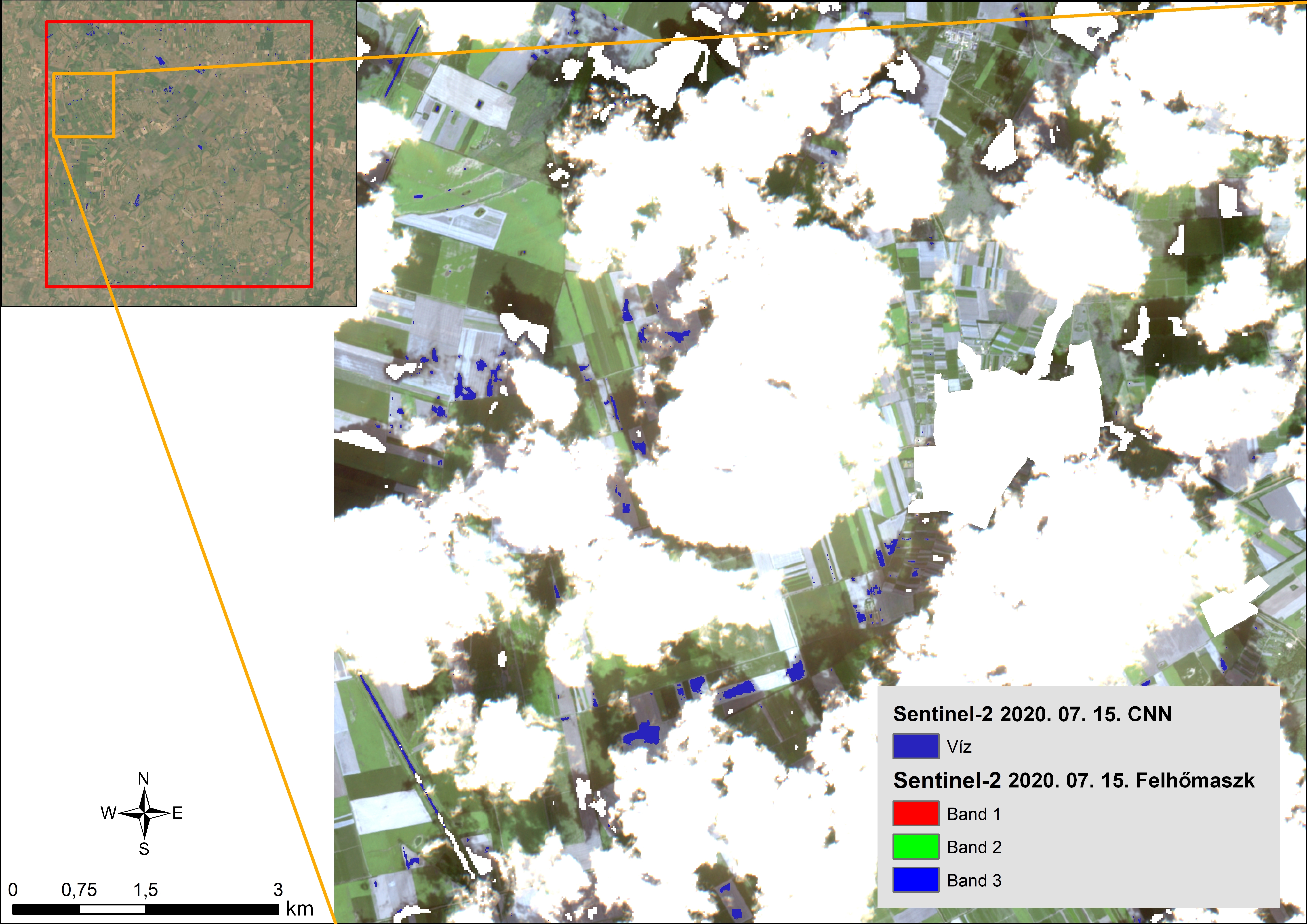Click the 'W' compass label

[x=109, y=813]
